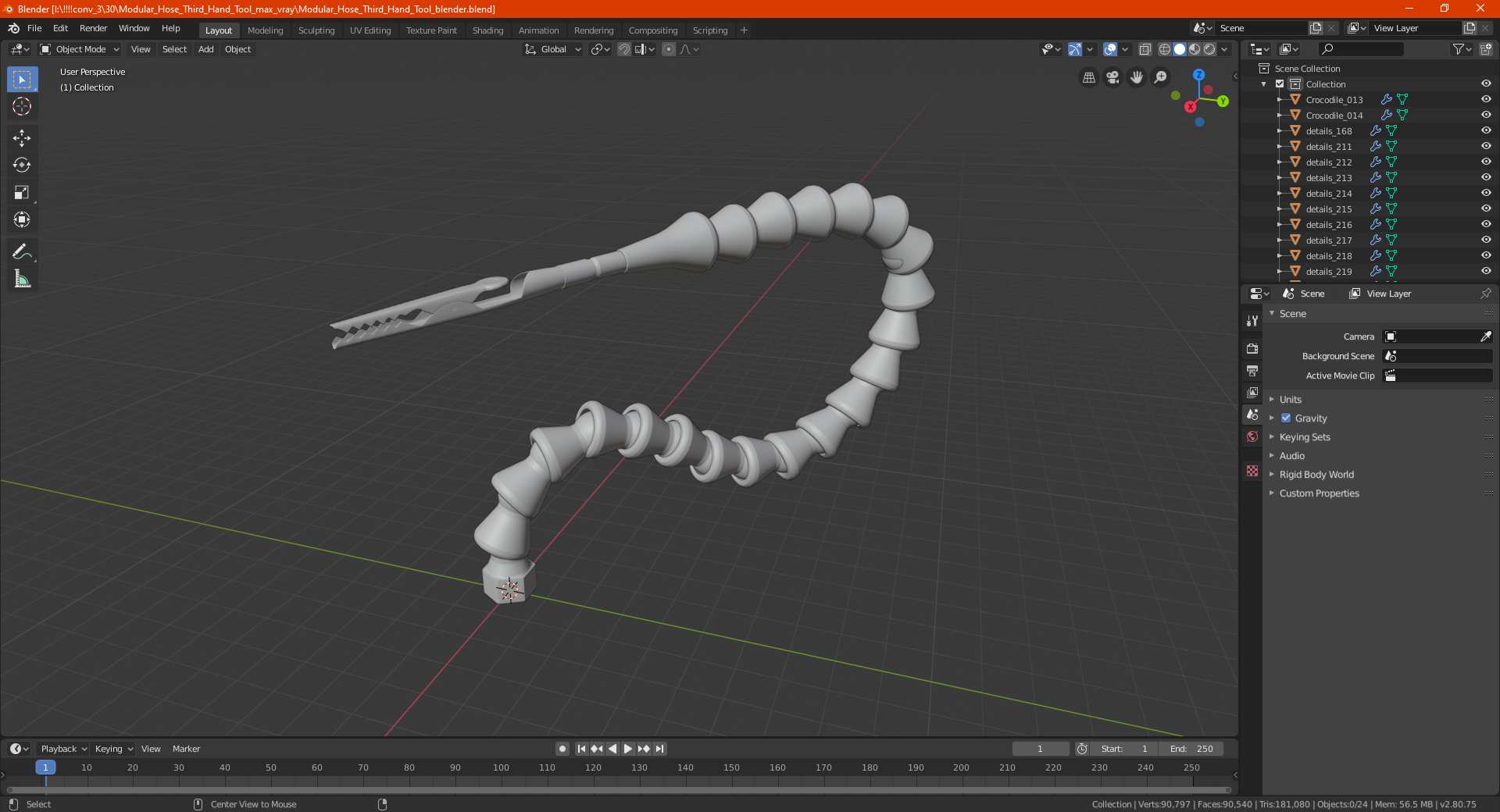Toggle proportional editing
Viewport: 1500px width, 812px height.
coord(669,49)
